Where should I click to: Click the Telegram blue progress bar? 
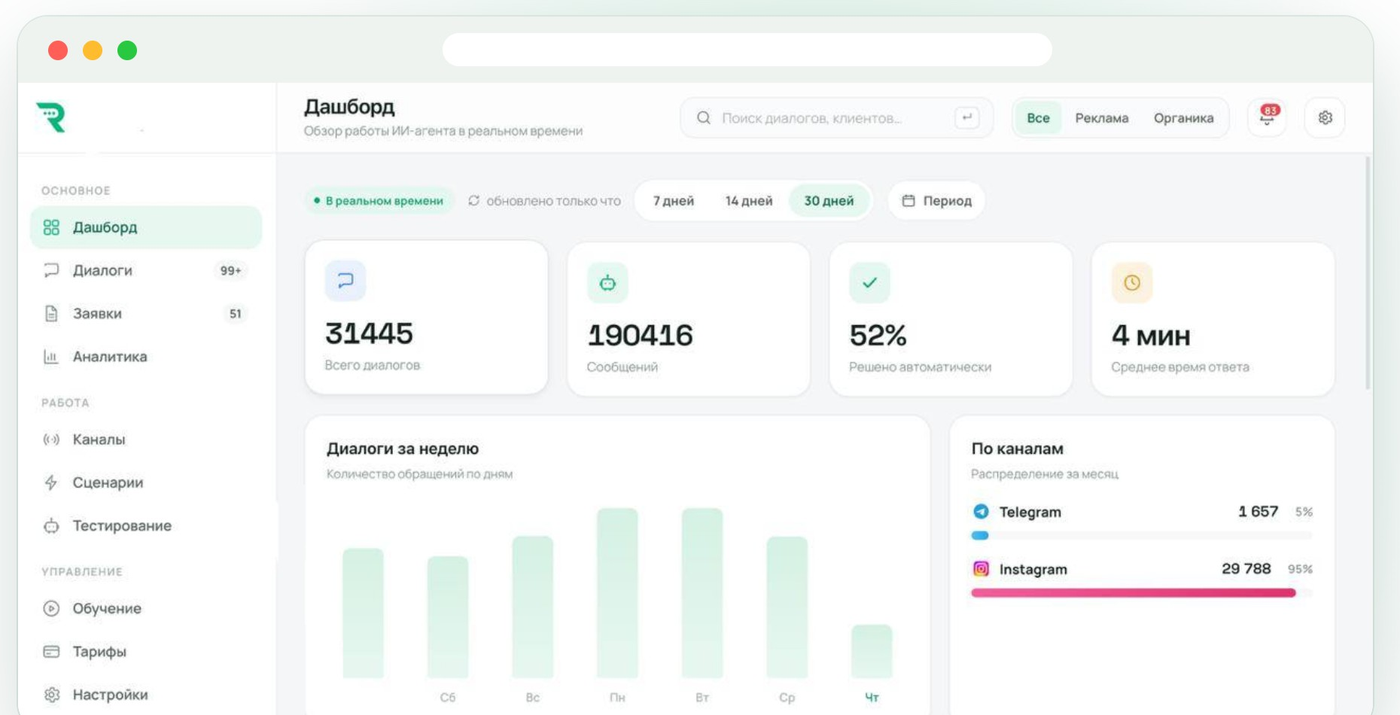pyautogui.click(x=980, y=536)
